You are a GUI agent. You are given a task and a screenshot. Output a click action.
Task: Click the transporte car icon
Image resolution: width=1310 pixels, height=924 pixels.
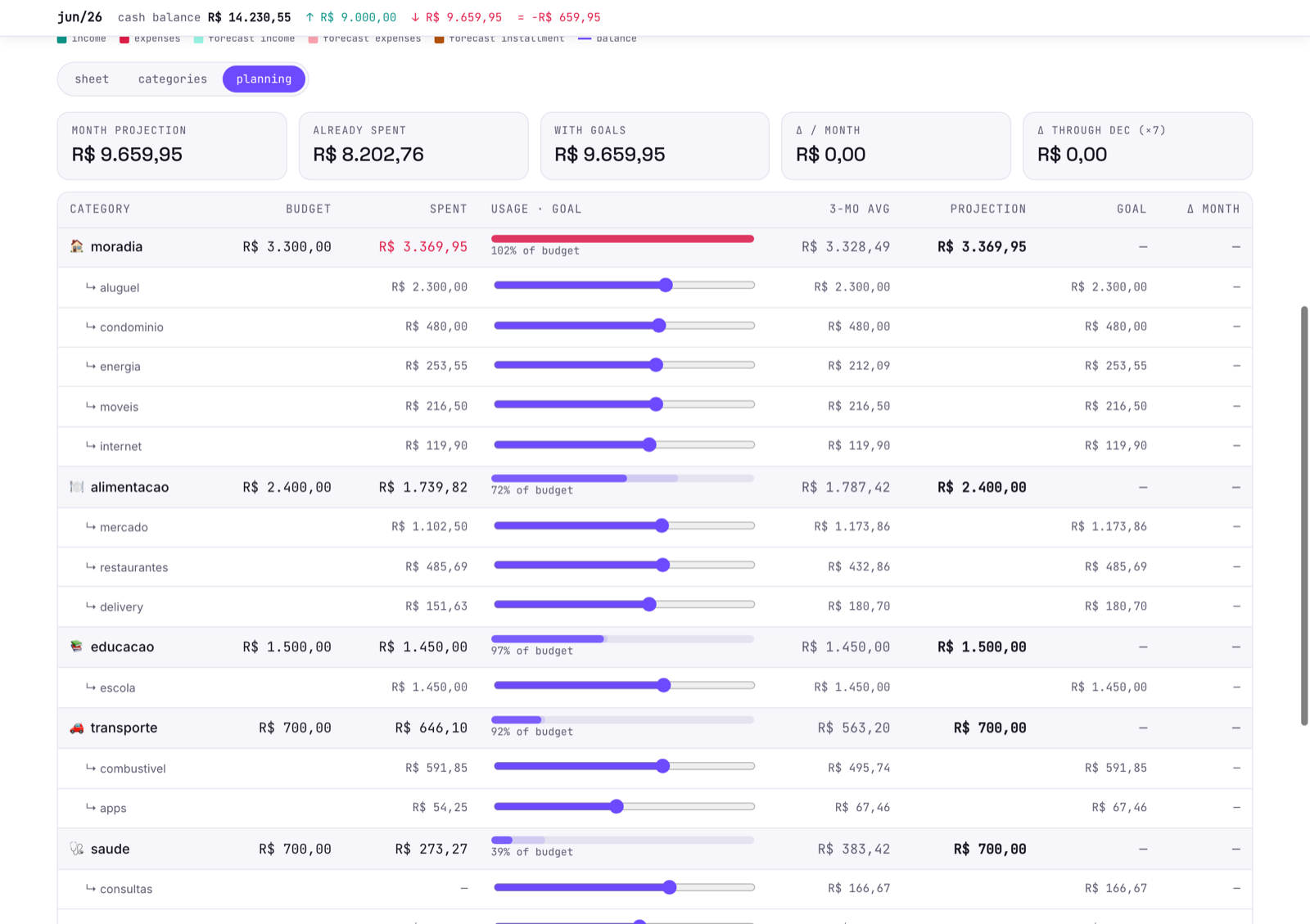click(x=77, y=728)
